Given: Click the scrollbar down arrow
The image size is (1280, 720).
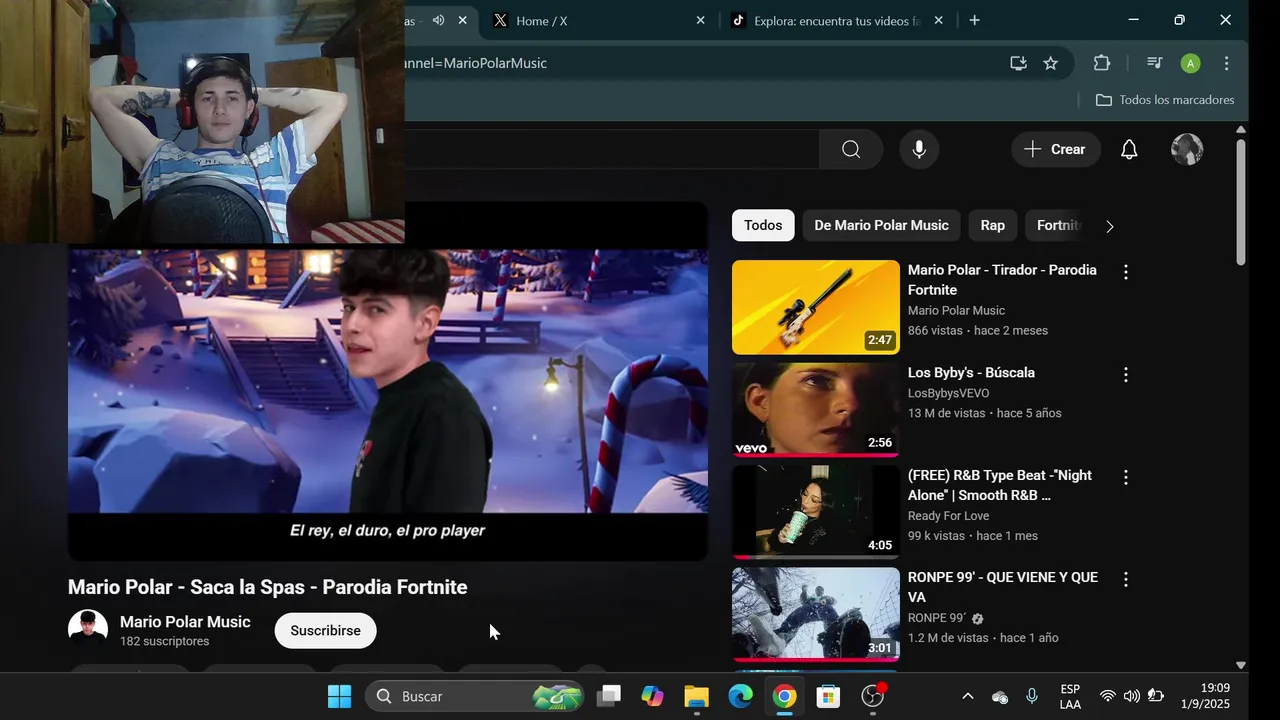Looking at the screenshot, I should [1241, 665].
